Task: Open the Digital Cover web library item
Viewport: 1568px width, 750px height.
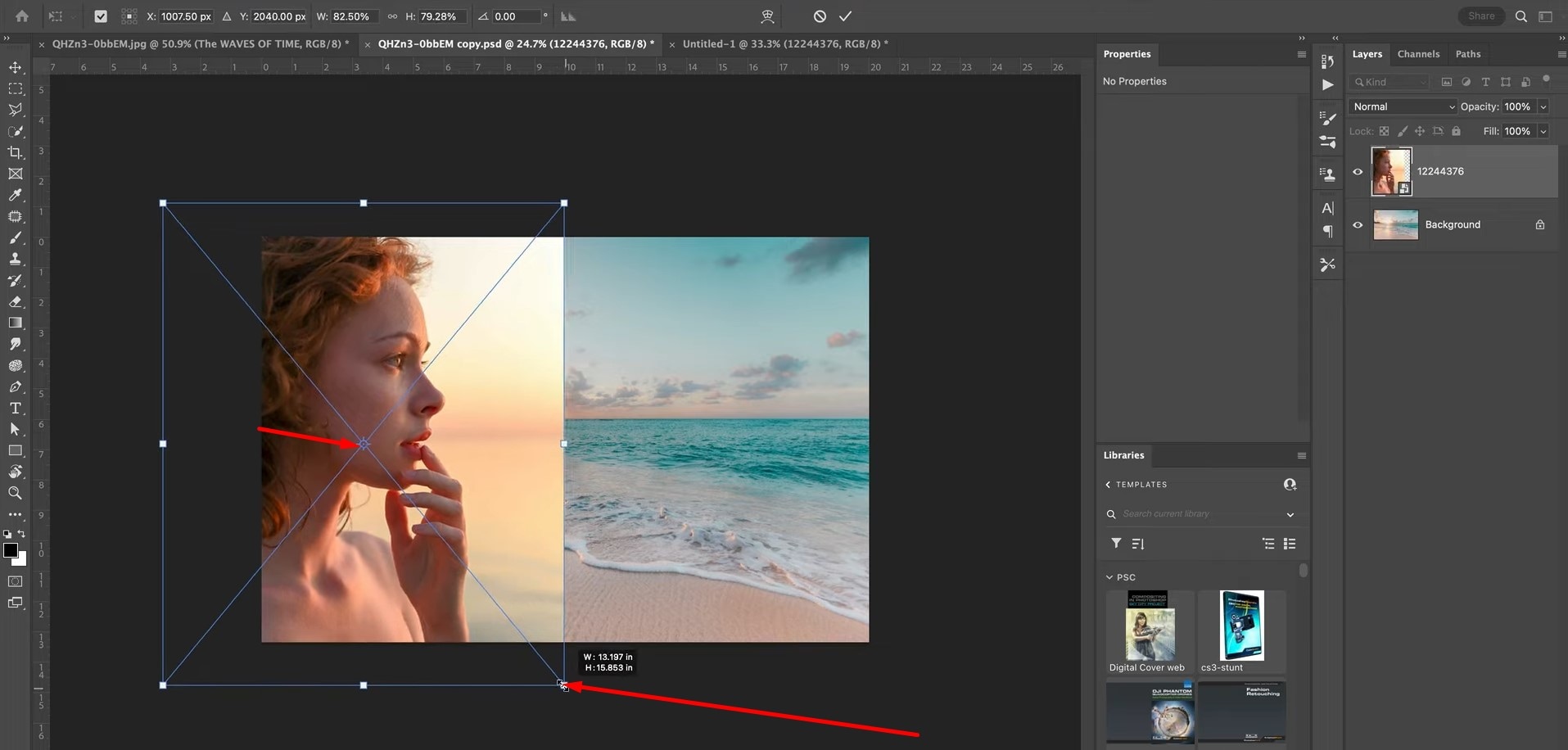Action: (1150, 631)
